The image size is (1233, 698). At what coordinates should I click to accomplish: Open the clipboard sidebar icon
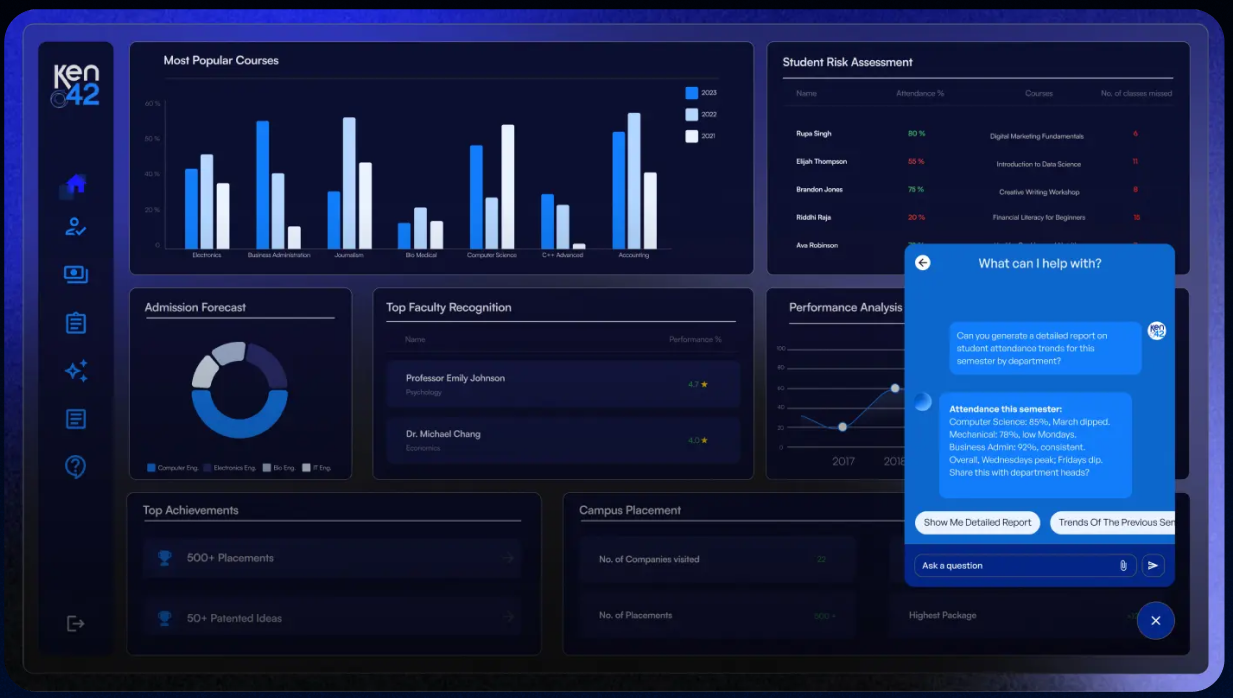[75, 322]
